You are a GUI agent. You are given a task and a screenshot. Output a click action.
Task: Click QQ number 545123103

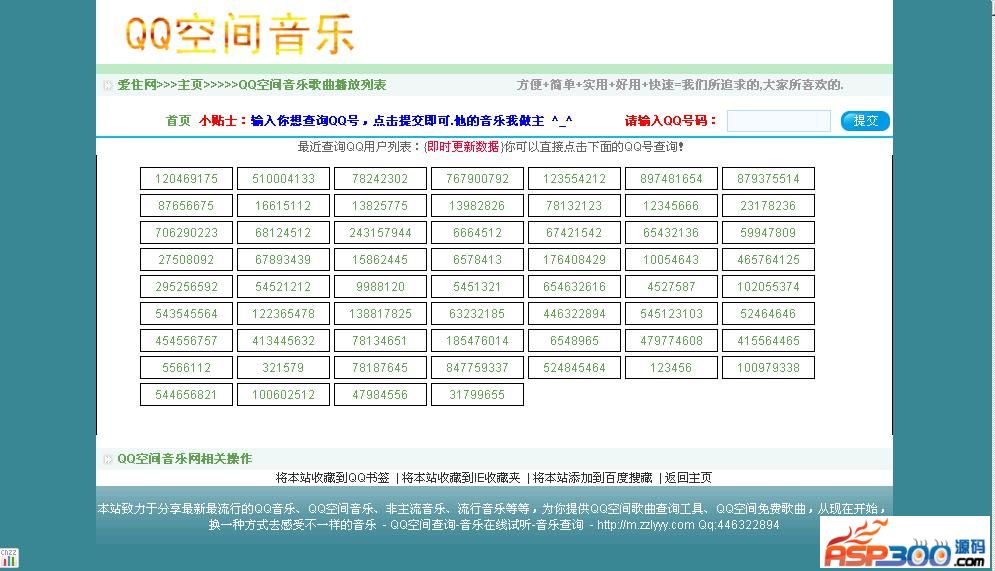672,314
